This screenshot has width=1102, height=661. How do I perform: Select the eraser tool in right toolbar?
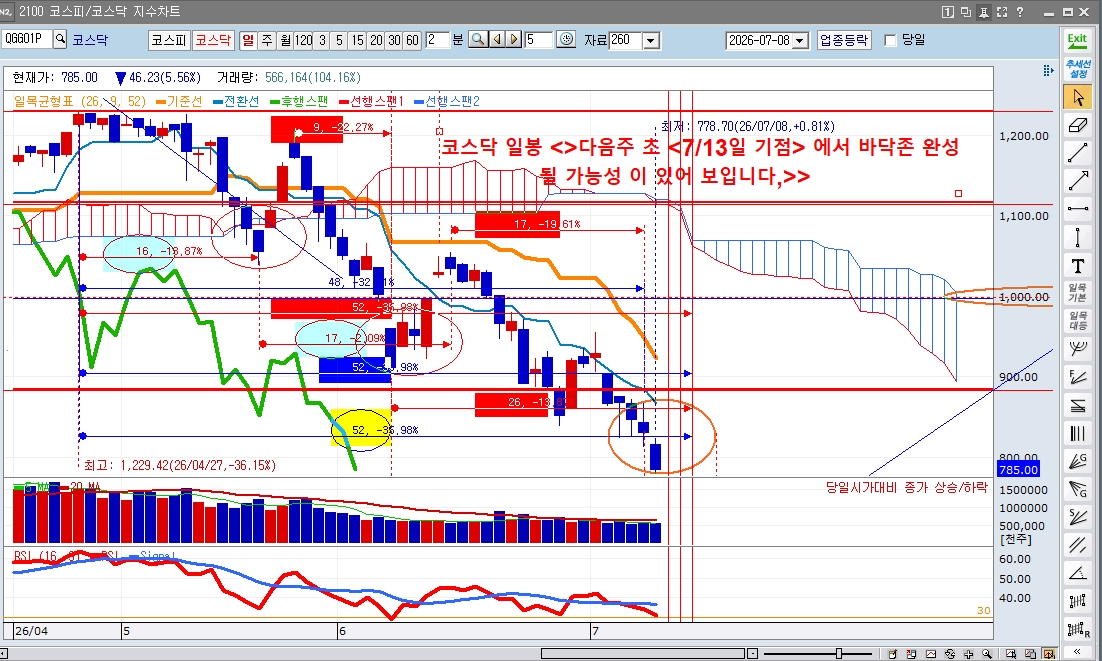pos(1077,125)
